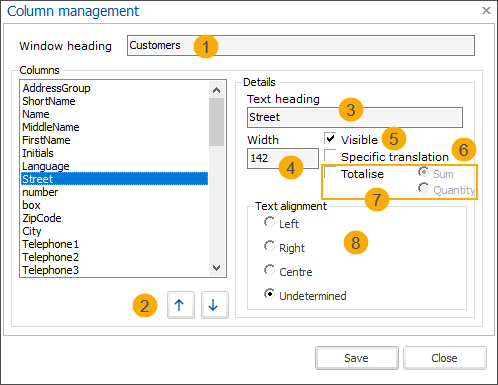Screen dimensions: 498x385
Task: Select Telephone1 in columns list
Action: point(115,244)
